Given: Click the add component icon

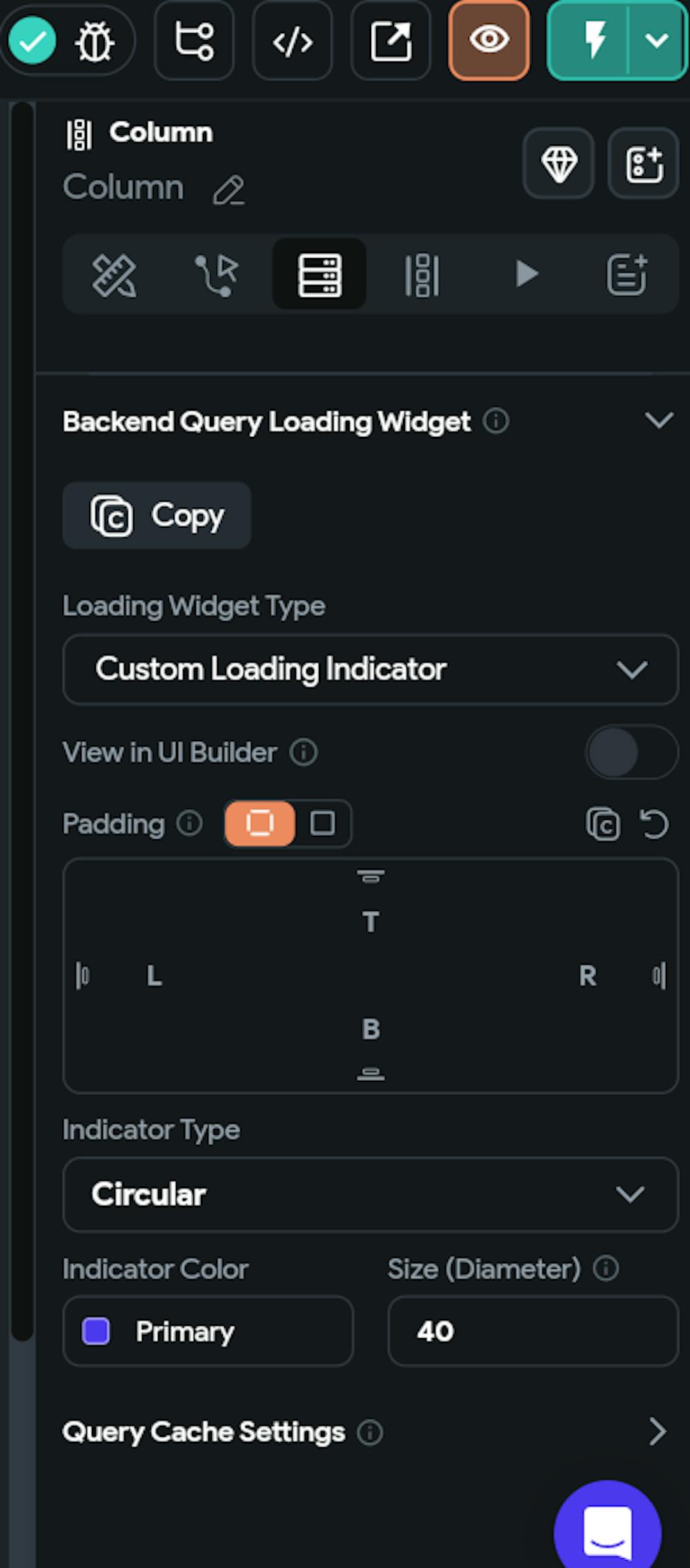Looking at the screenshot, I should pos(643,164).
